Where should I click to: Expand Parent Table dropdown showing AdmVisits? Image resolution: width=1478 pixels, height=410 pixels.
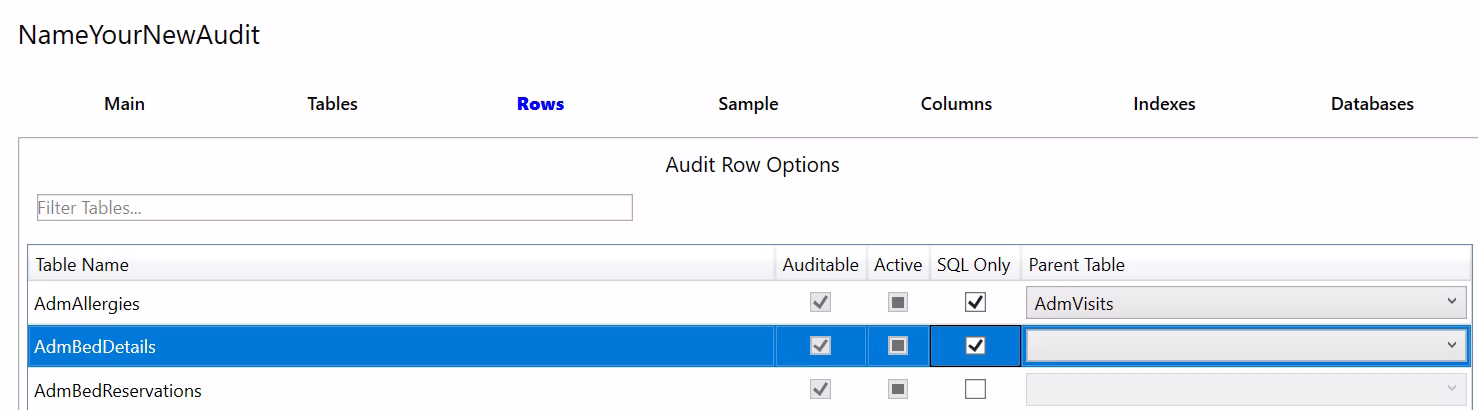[x=1246, y=302]
